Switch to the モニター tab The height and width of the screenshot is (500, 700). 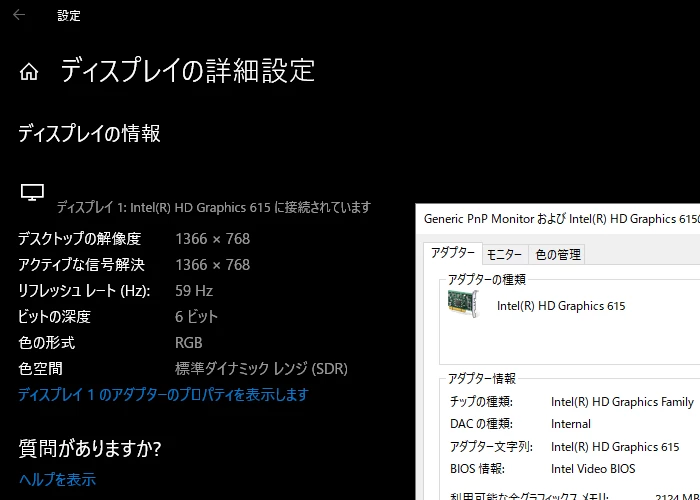pos(504,254)
